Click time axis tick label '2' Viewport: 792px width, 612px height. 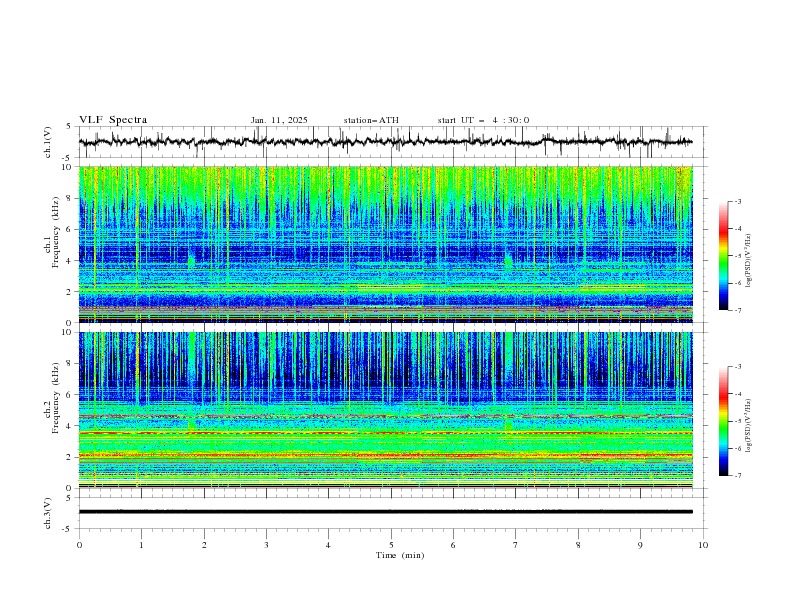coord(204,545)
